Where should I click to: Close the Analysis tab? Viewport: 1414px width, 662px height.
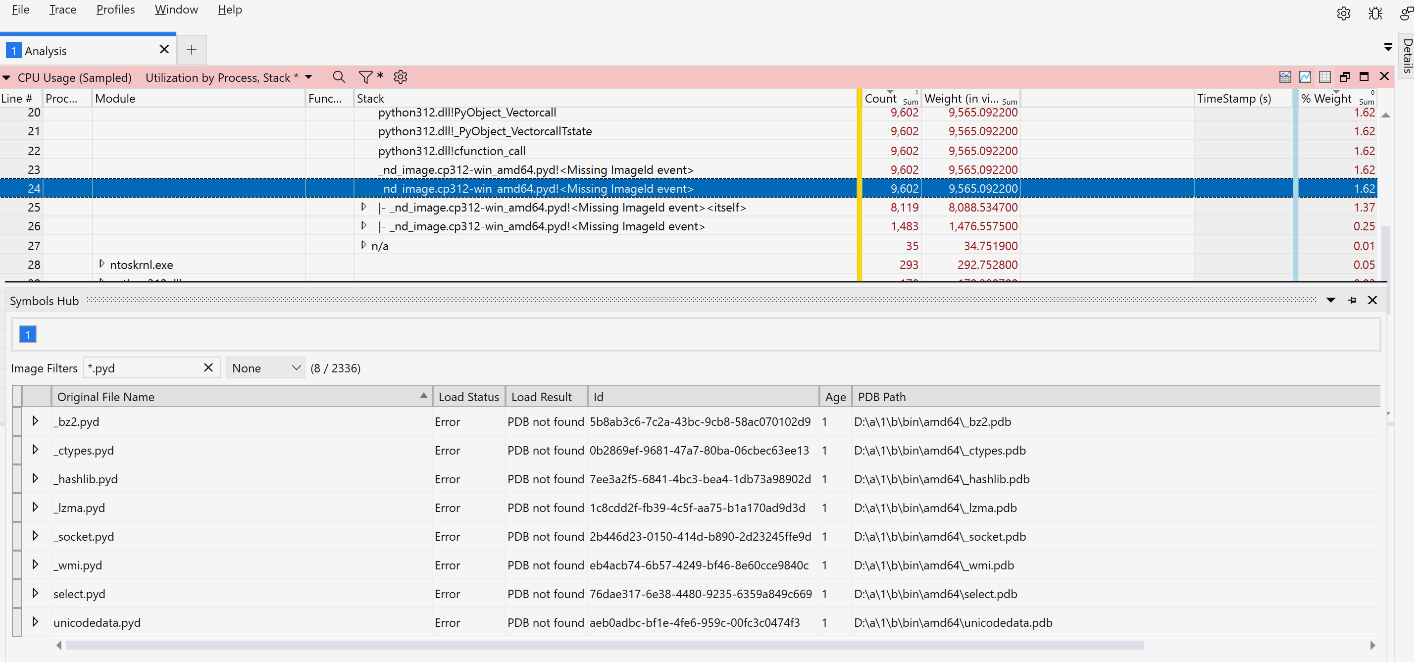165,49
